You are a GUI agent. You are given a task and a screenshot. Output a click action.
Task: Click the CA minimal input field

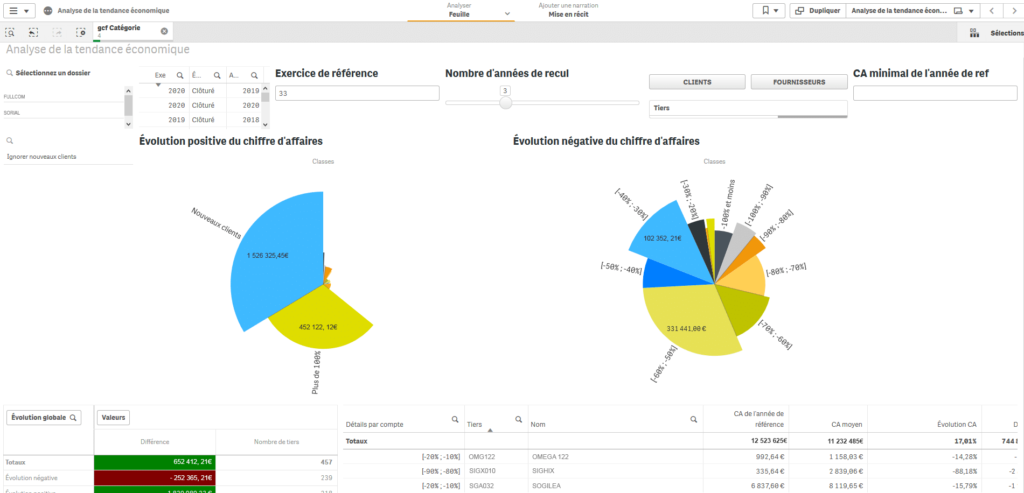click(935, 93)
